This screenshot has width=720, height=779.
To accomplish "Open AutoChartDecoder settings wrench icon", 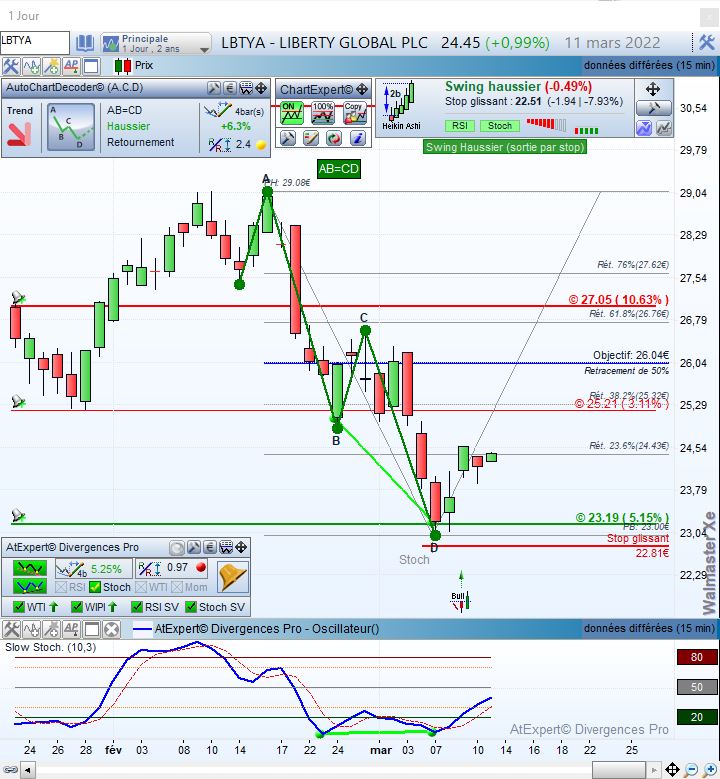I will click(214, 88).
